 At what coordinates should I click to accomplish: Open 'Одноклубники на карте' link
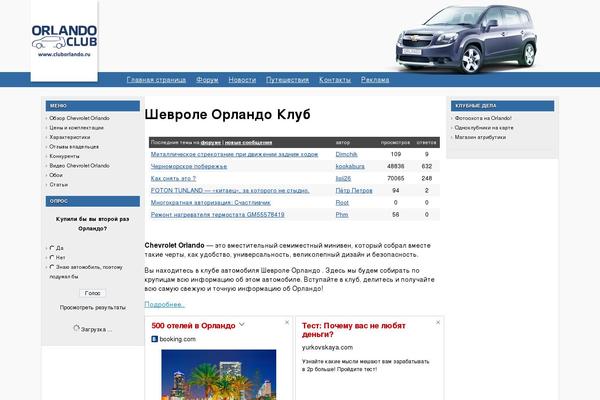[484, 128]
